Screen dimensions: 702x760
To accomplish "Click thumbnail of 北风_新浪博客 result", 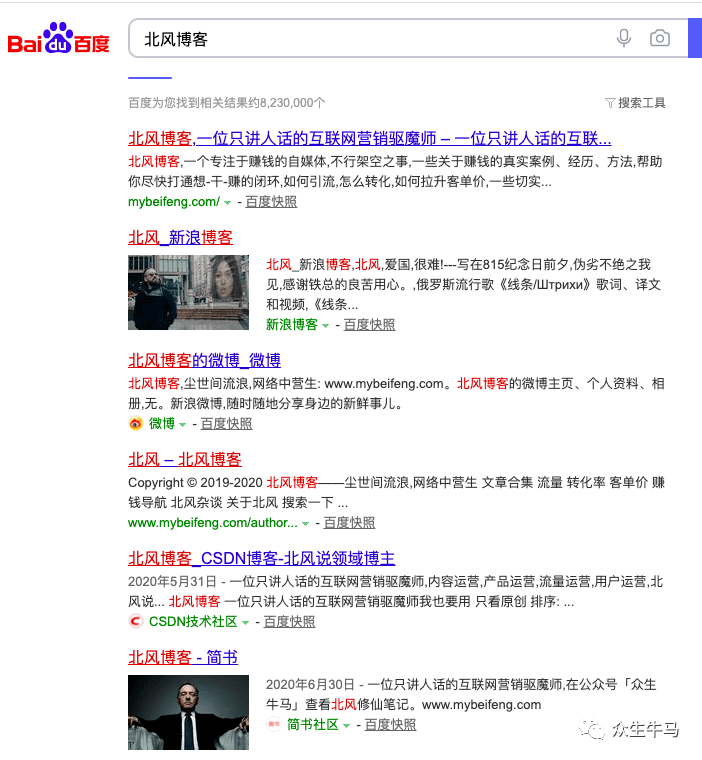I will click(x=189, y=292).
